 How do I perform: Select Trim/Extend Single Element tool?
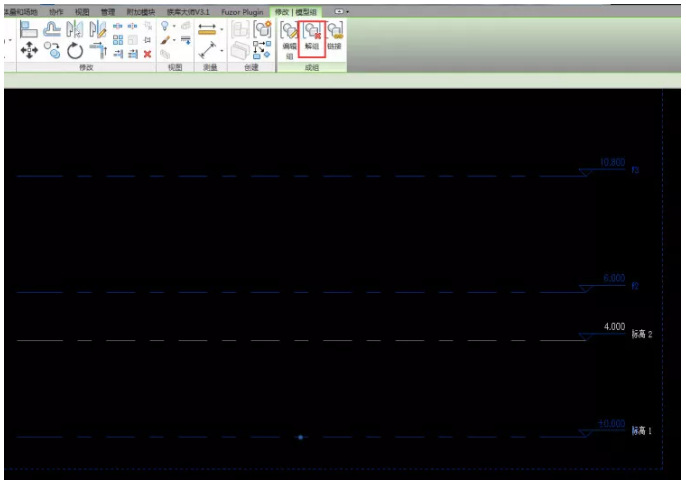coord(118,54)
